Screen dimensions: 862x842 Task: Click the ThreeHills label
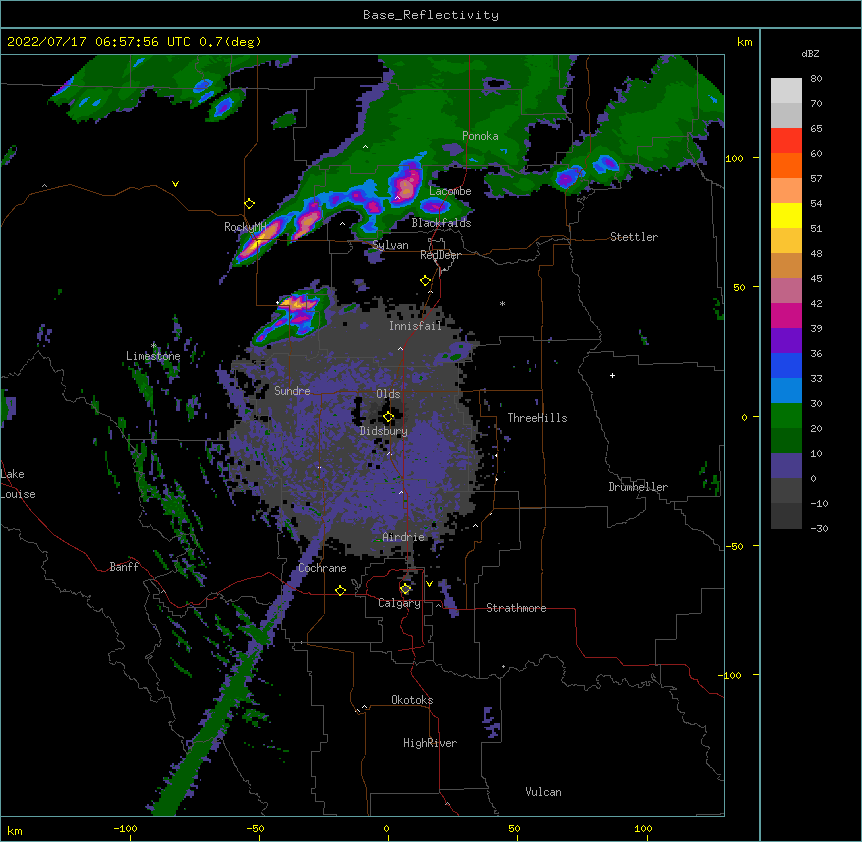[x=537, y=418]
